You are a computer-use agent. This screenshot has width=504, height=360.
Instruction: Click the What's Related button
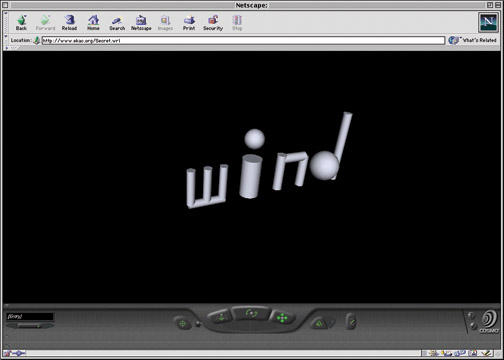[473, 40]
